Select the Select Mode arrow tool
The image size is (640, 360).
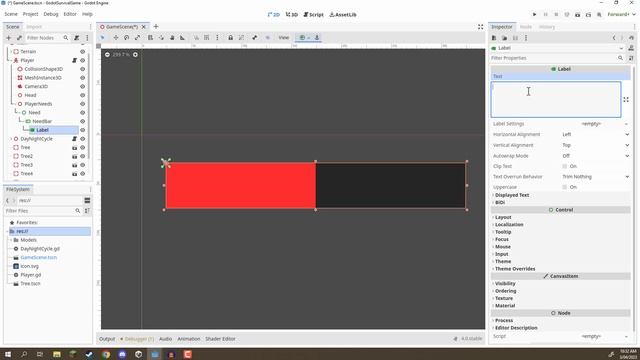102,38
